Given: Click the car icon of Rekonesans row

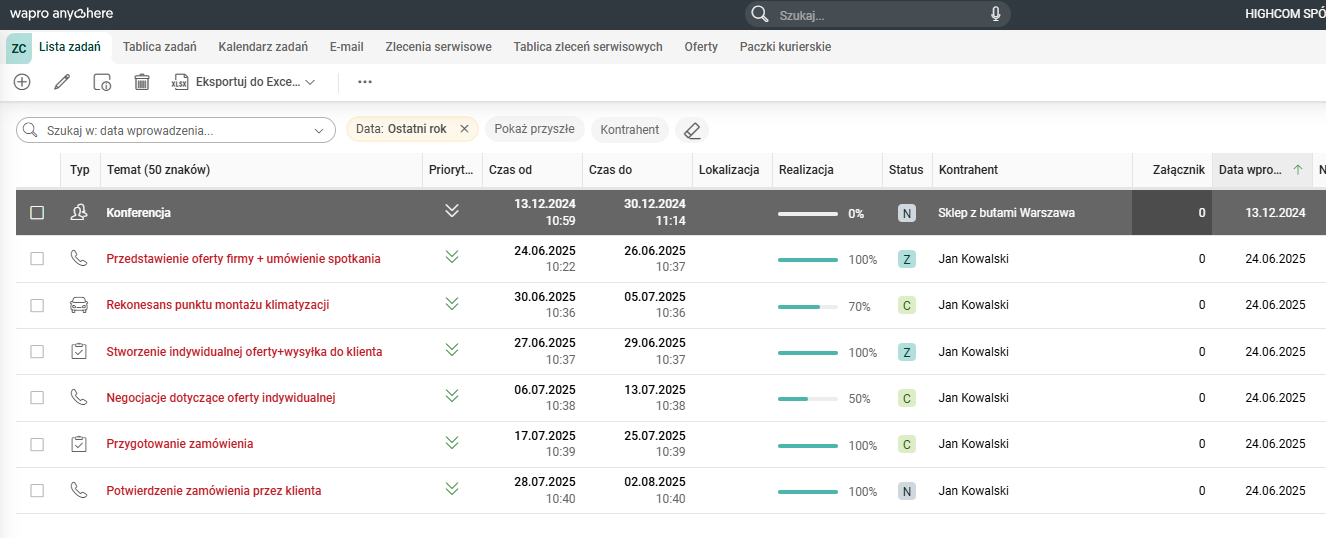Looking at the screenshot, I should pos(79,305).
